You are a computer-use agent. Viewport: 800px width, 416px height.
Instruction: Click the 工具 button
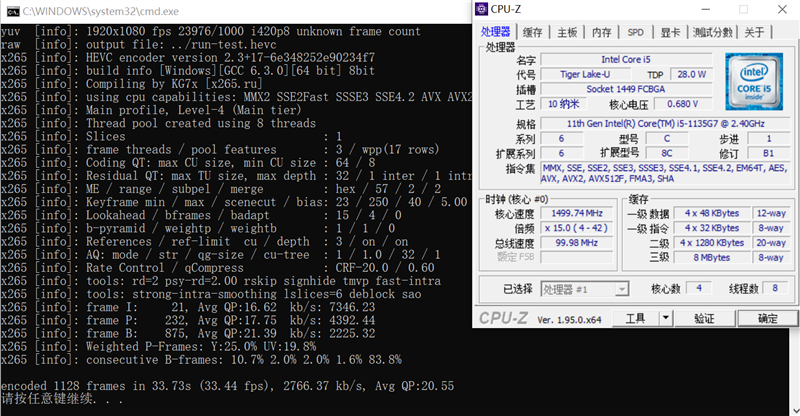pos(635,318)
